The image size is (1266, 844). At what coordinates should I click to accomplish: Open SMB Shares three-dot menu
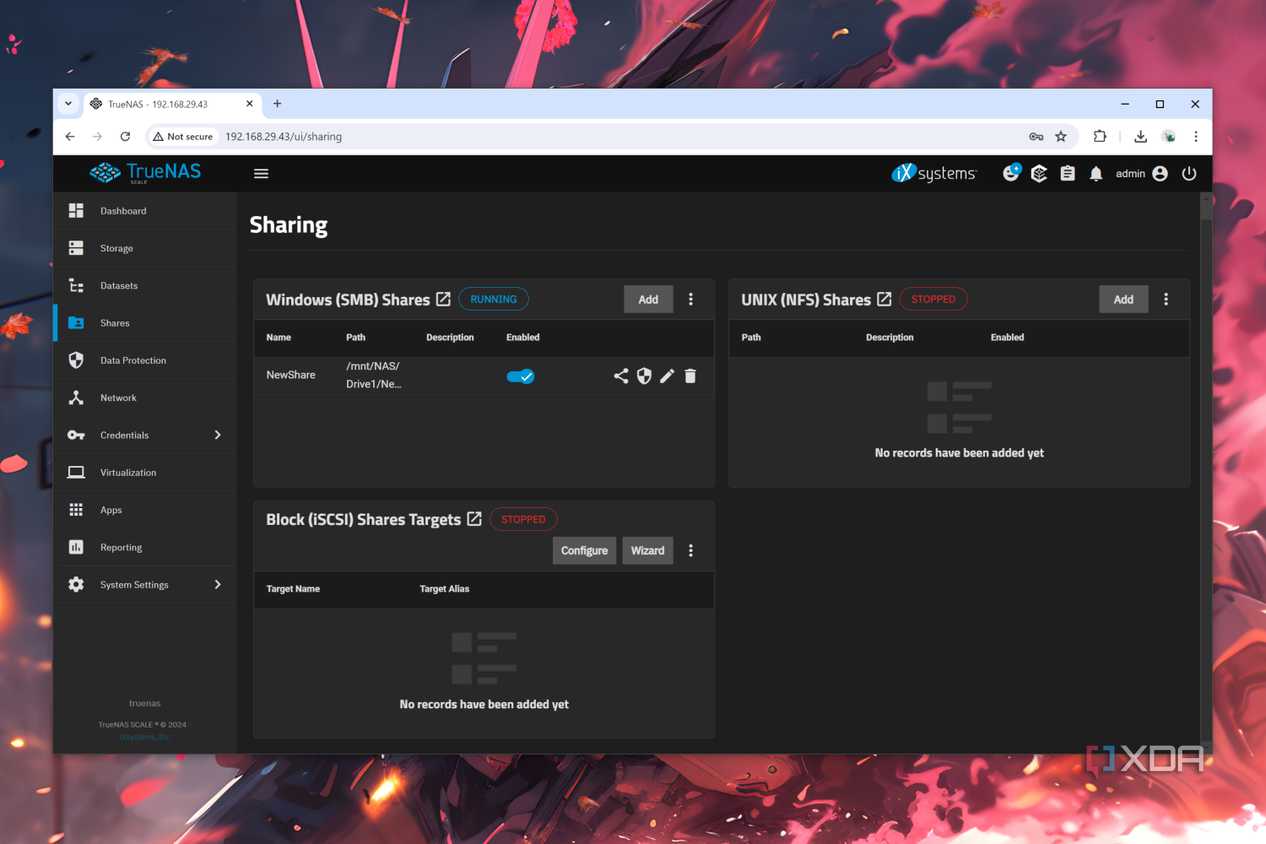[x=691, y=299]
